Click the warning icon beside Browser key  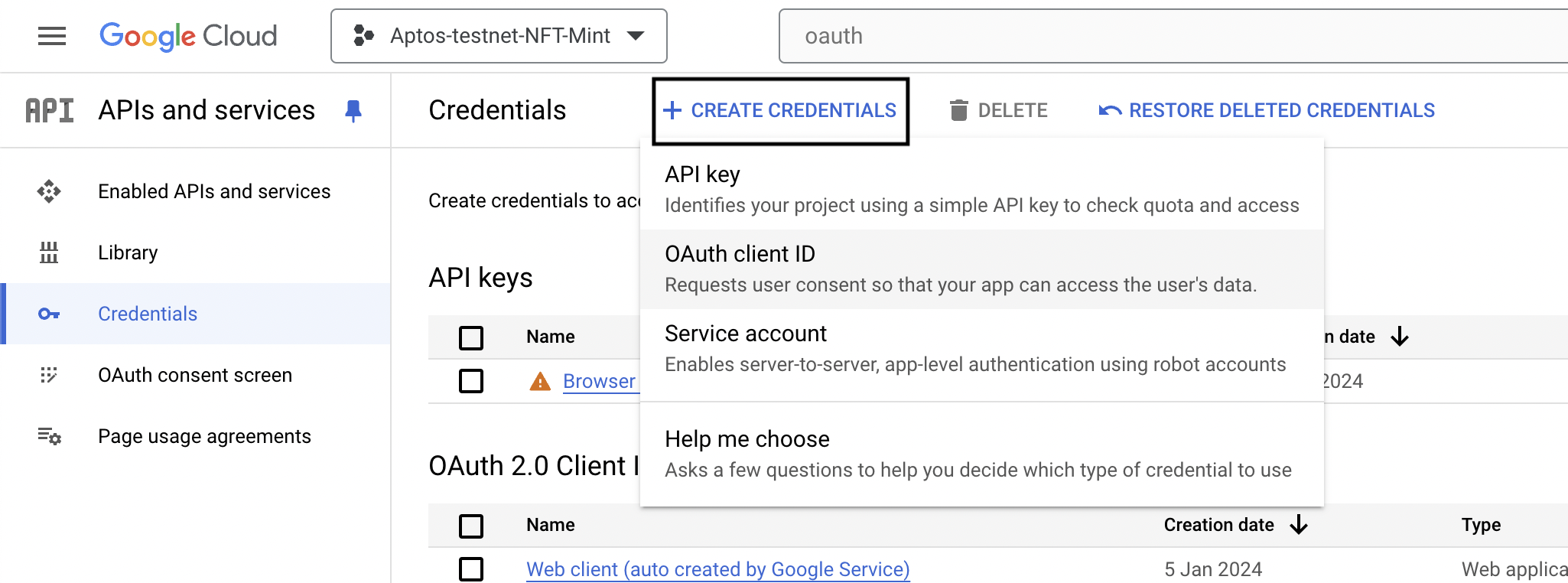[540, 381]
